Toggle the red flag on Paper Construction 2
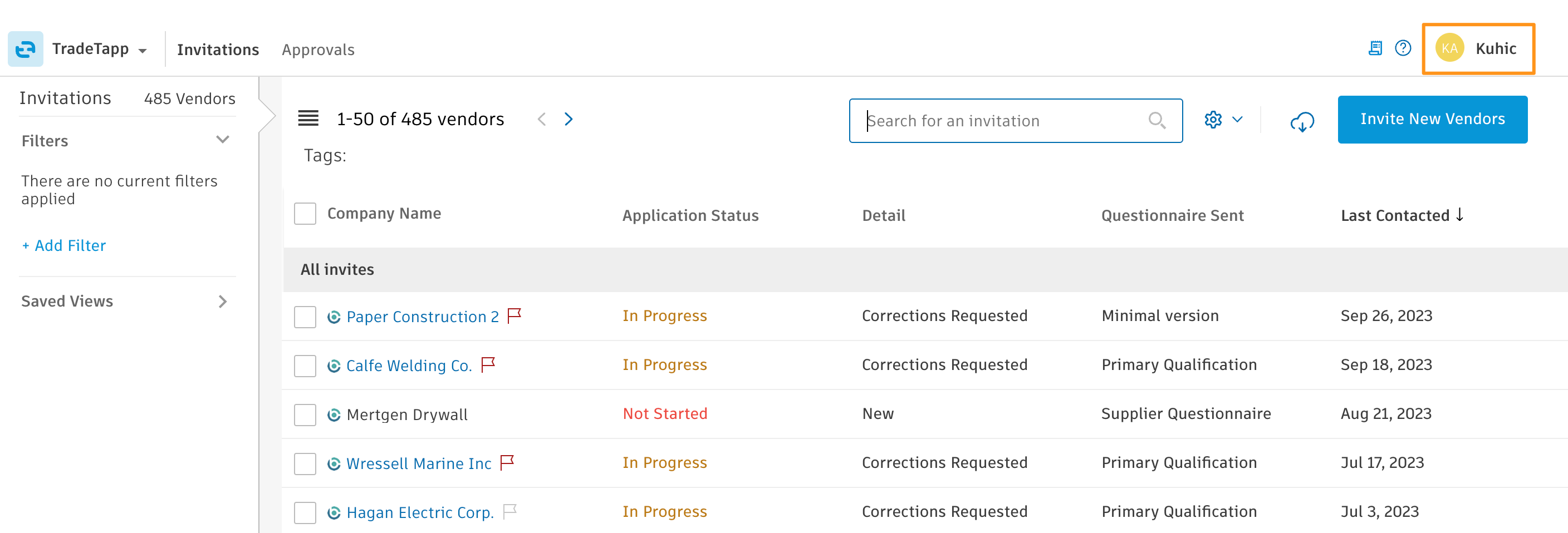Screen dimensions: 1568x533 (x=514, y=315)
